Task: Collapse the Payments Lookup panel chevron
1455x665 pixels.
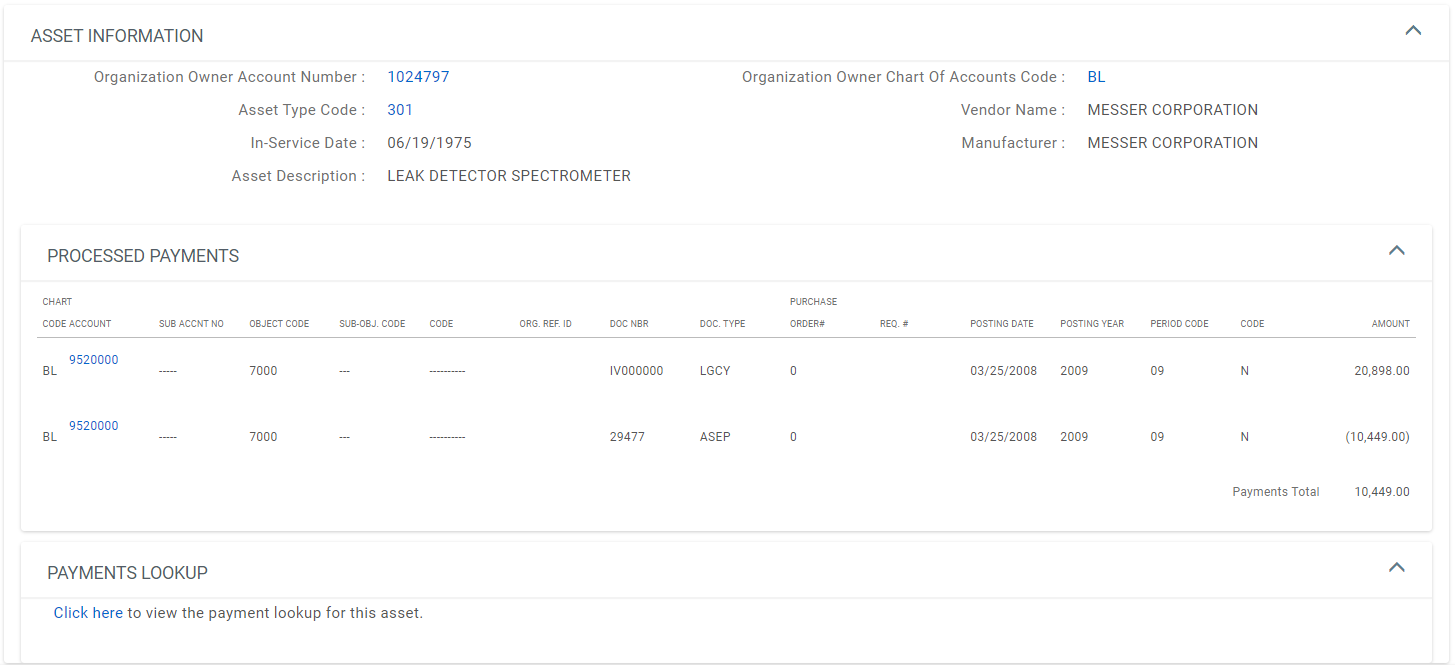Action: 1397,568
